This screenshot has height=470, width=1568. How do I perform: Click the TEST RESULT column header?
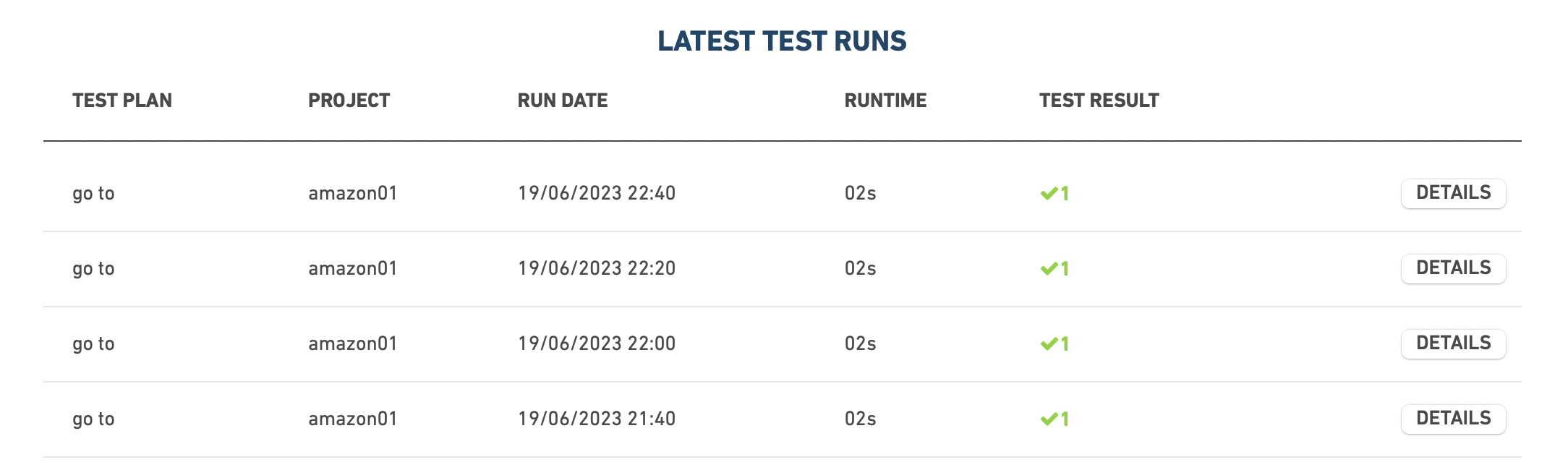click(1099, 101)
